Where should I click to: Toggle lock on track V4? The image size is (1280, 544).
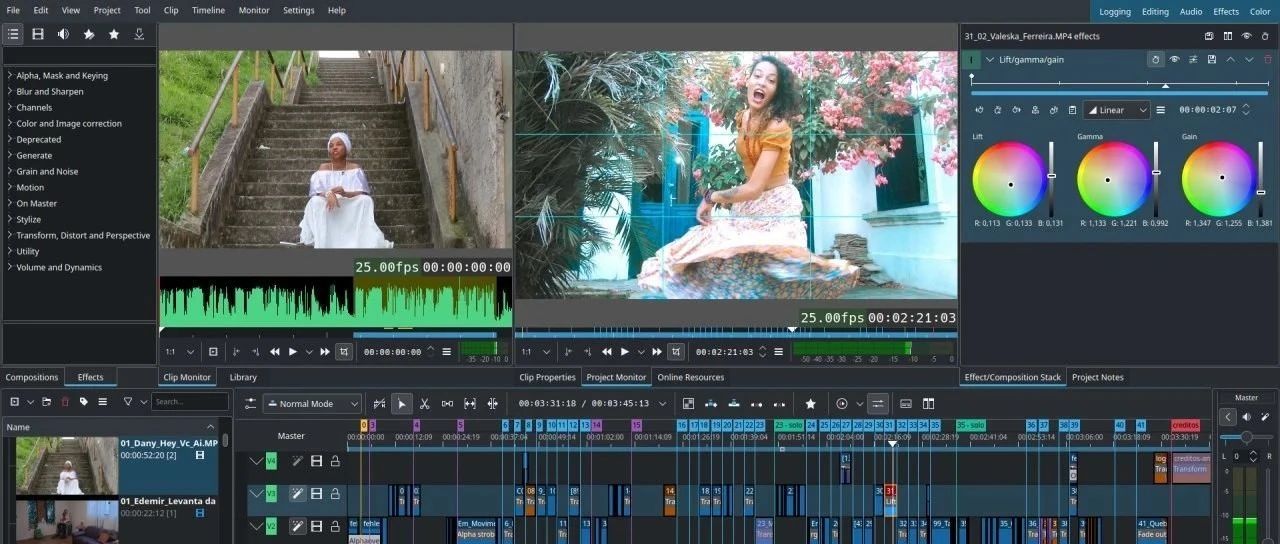click(x=335, y=461)
